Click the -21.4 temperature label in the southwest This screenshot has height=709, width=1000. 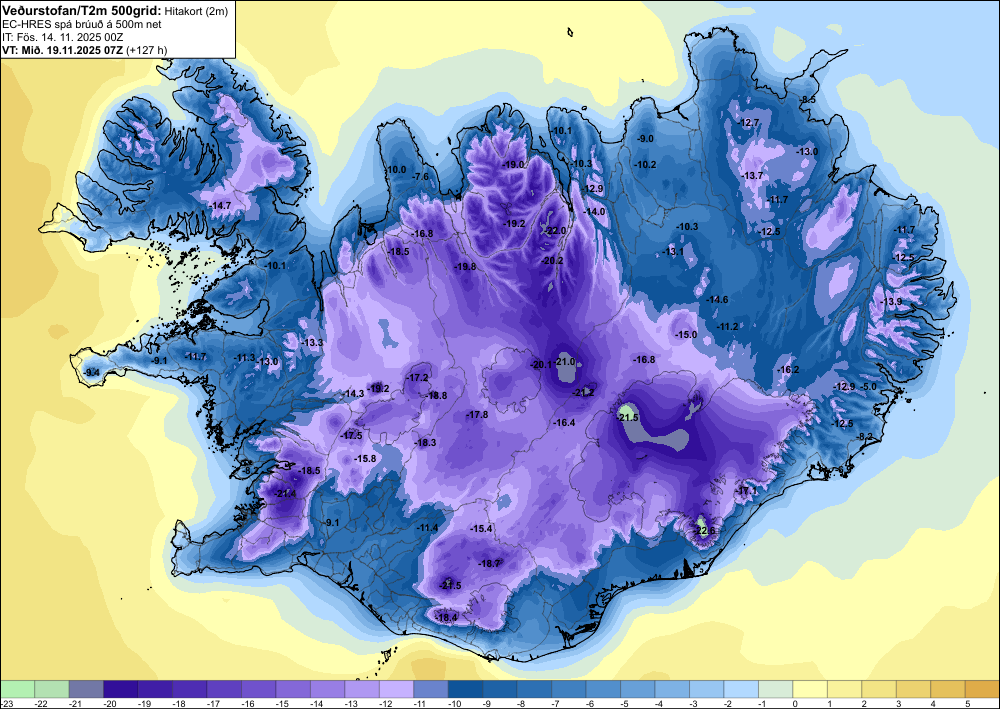[285, 493]
